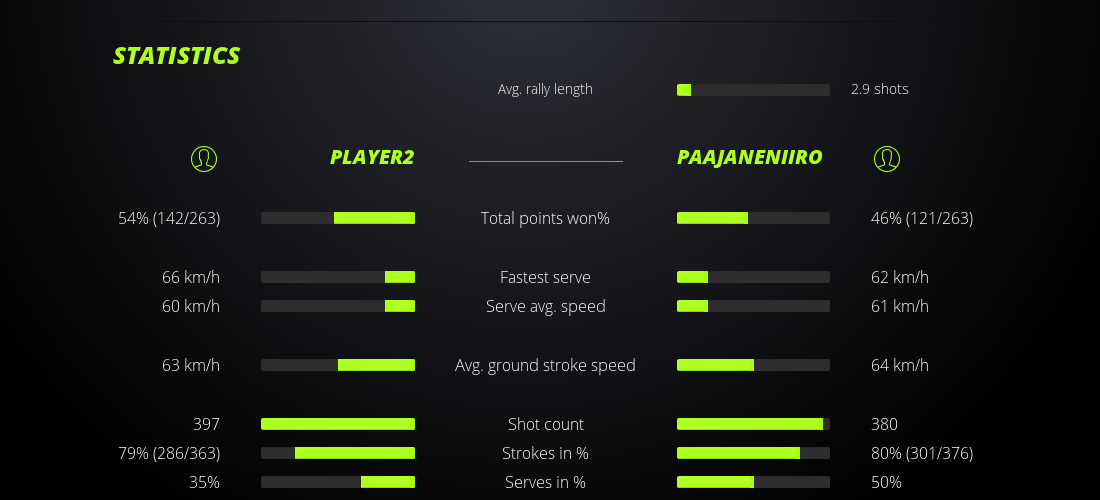Click PLAYER2 Total points won bar
The width and height of the screenshot is (1100, 500).
338,218
